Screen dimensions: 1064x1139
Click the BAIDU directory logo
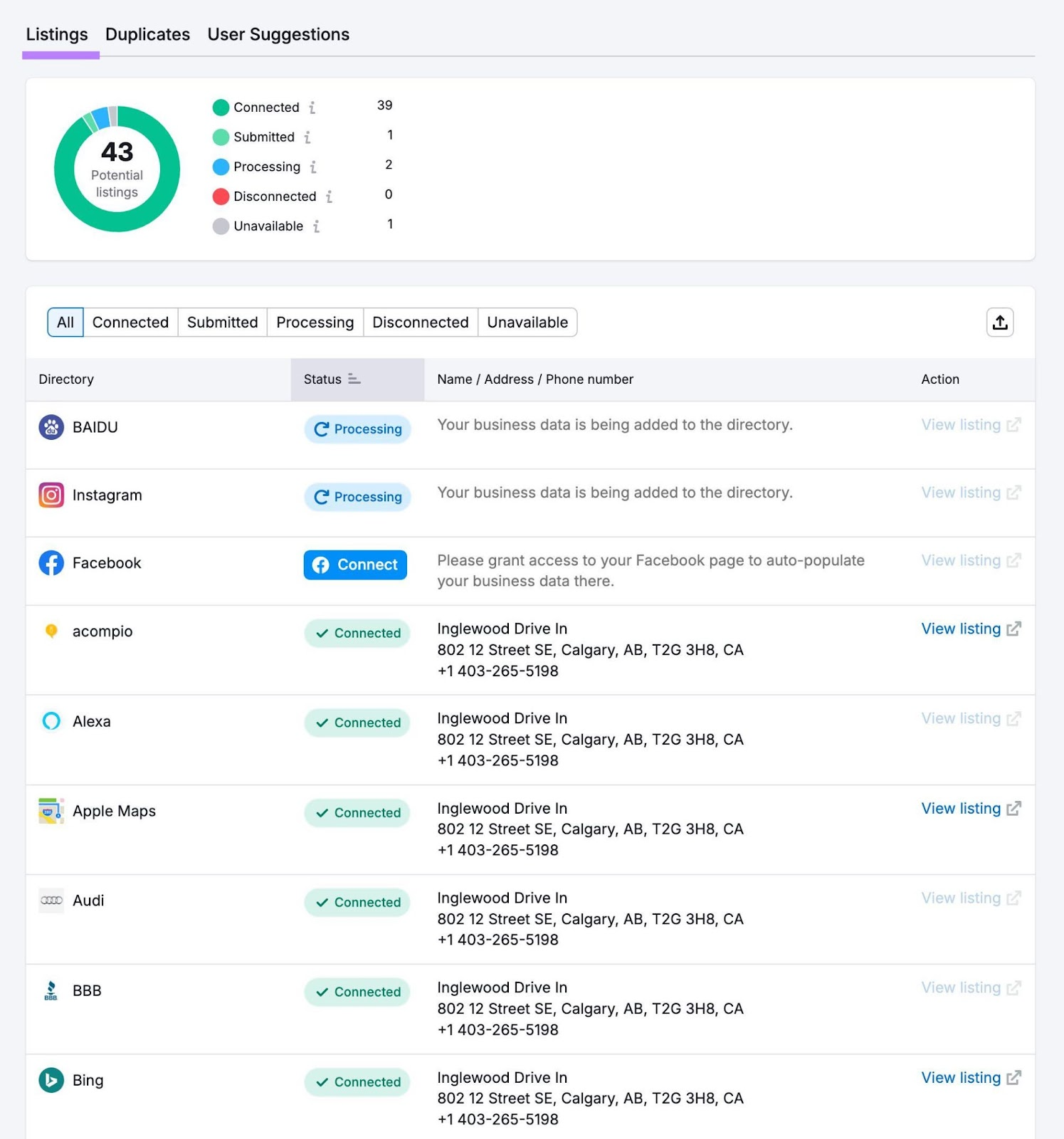(x=51, y=427)
